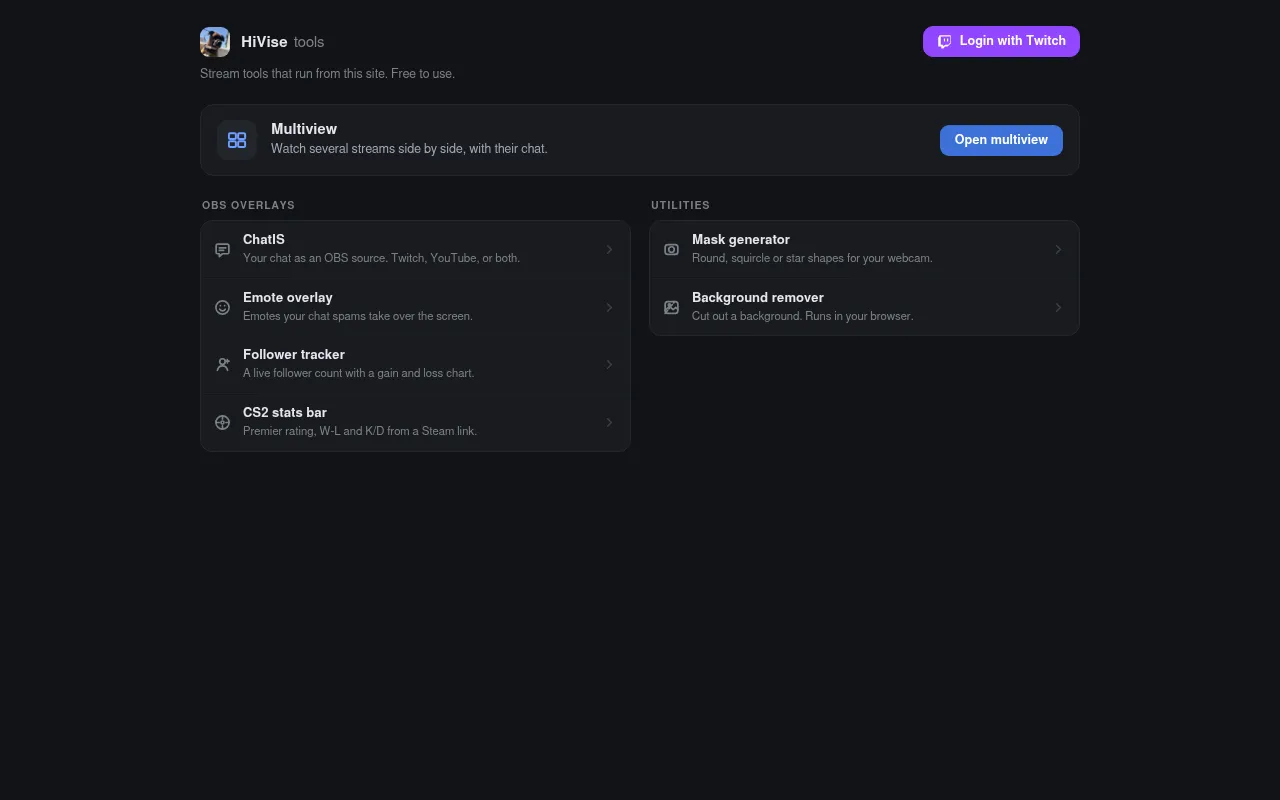Open Background remover via its chevron arrow

pyautogui.click(x=1058, y=307)
